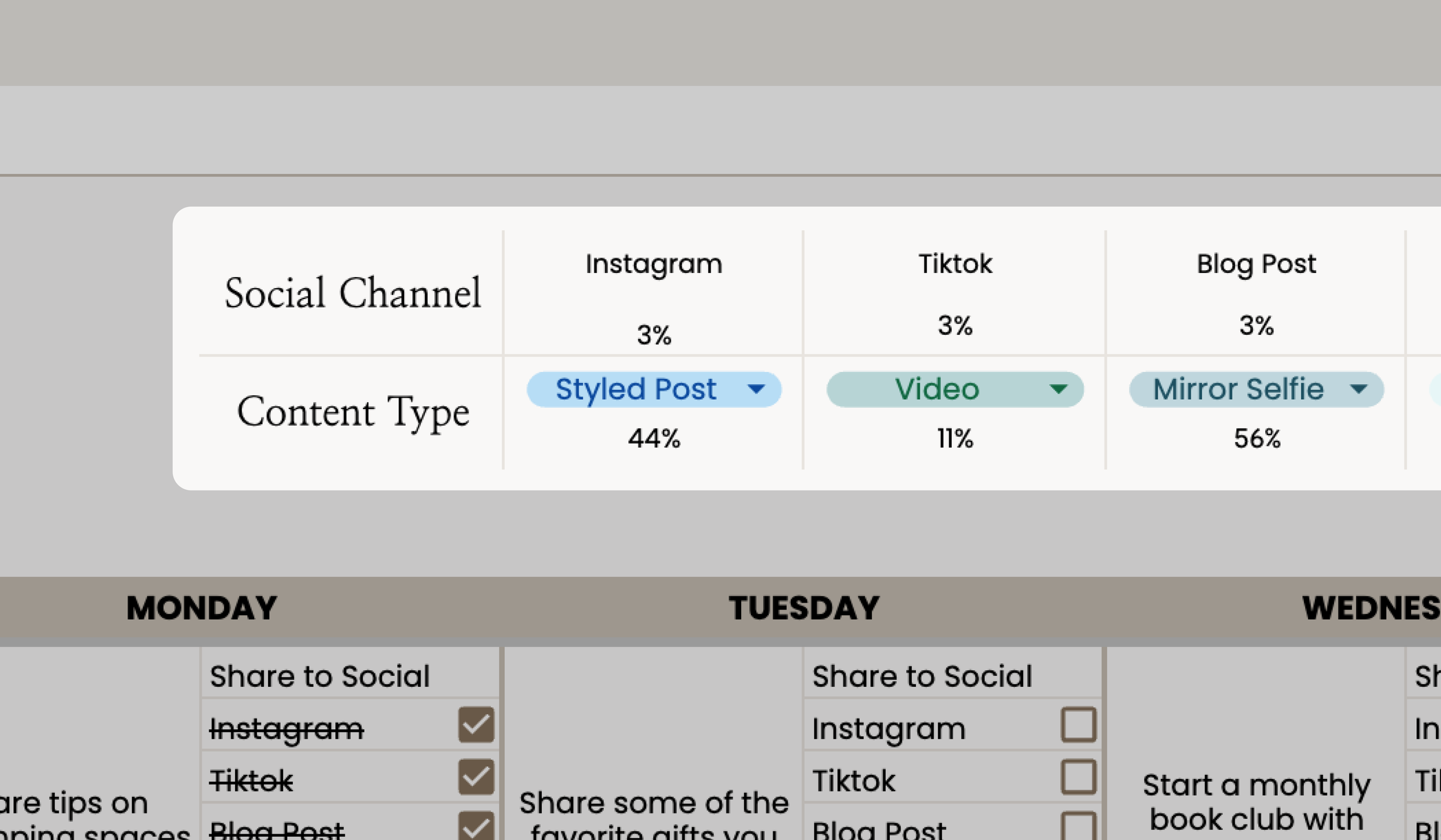Tick Tuesday's Tiktok checkbox

click(1078, 777)
